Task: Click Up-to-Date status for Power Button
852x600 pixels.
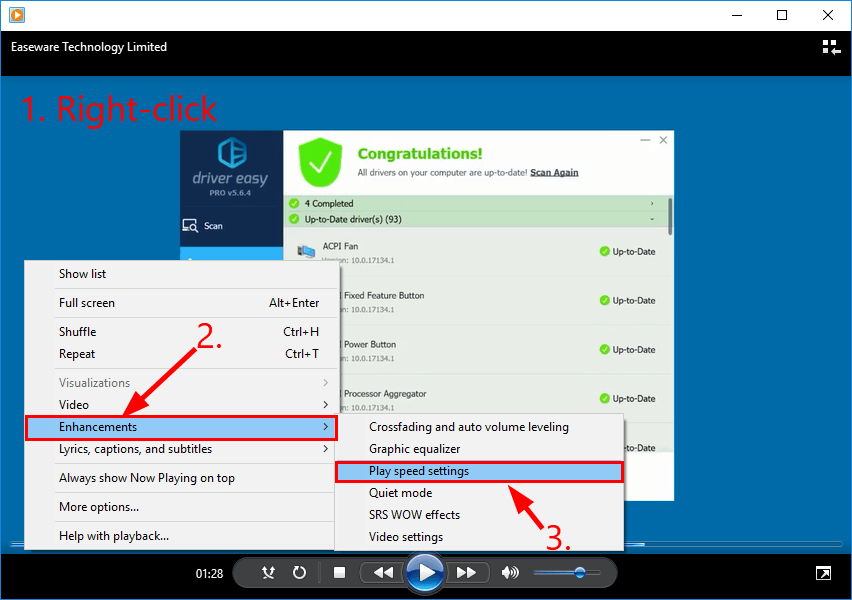Action: tap(627, 349)
